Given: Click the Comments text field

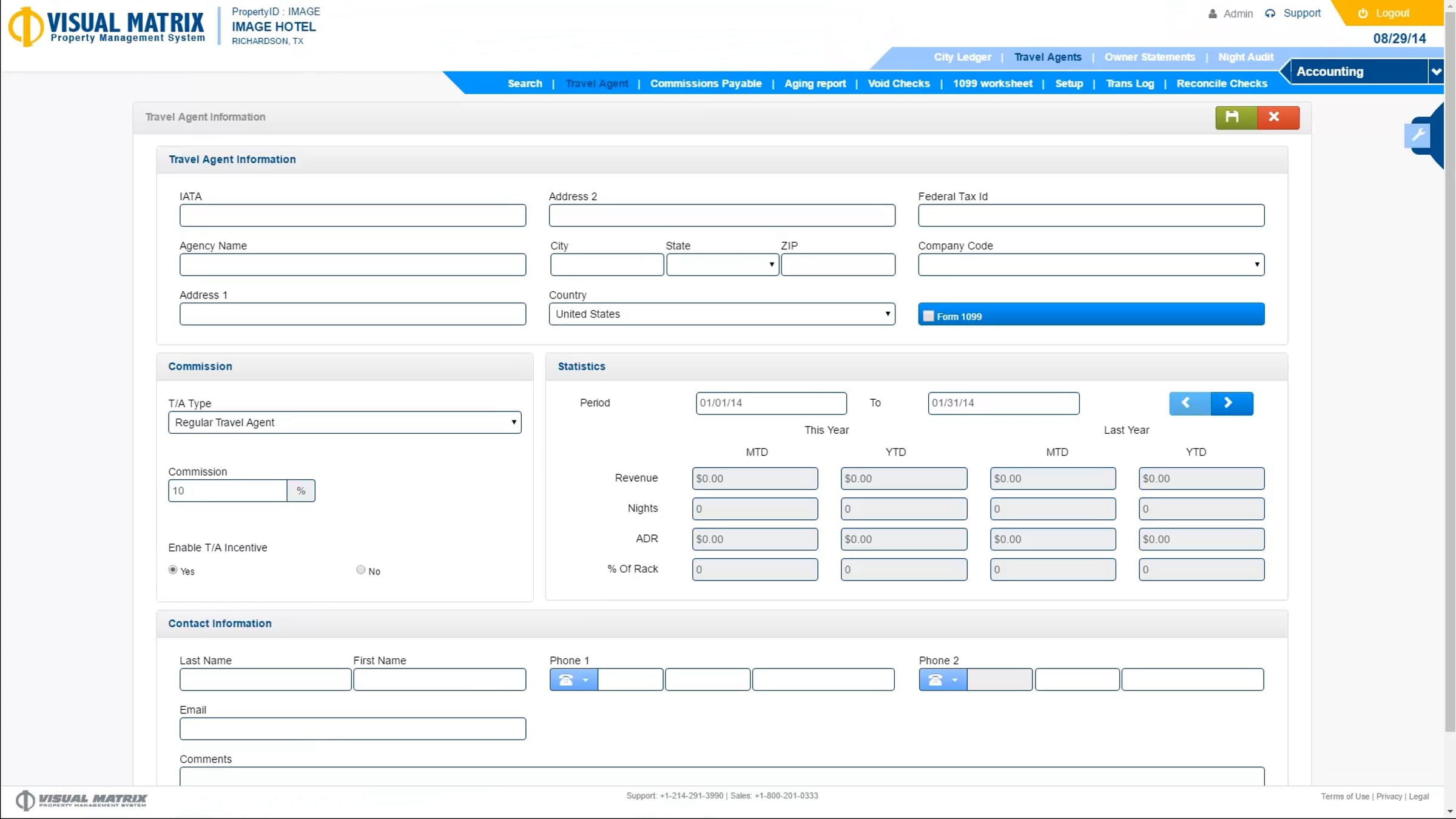Looking at the screenshot, I should pyautogui.click(x=722, y=777).
